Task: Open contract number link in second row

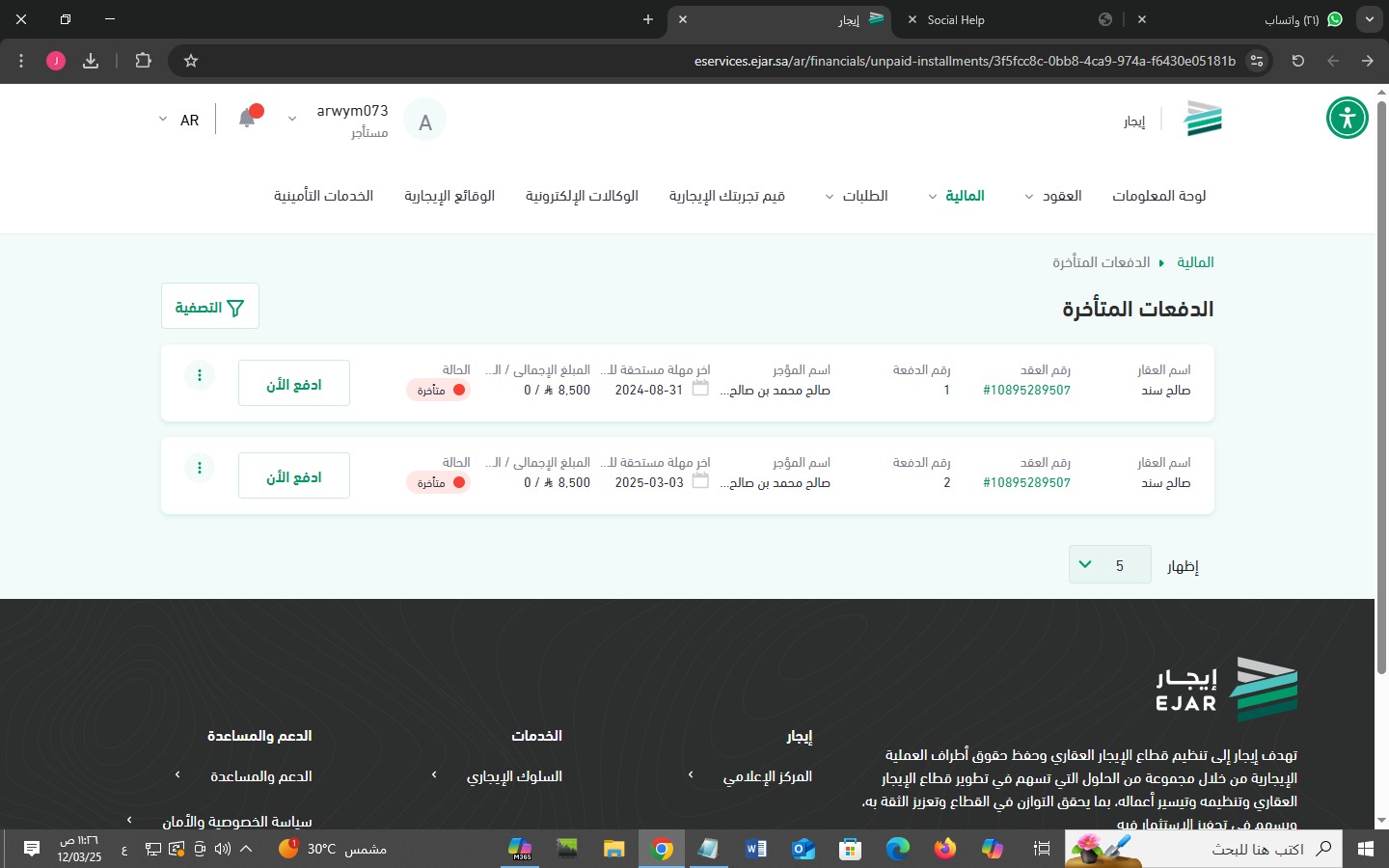Action: pyautogui.click(x=1026, y=482)
